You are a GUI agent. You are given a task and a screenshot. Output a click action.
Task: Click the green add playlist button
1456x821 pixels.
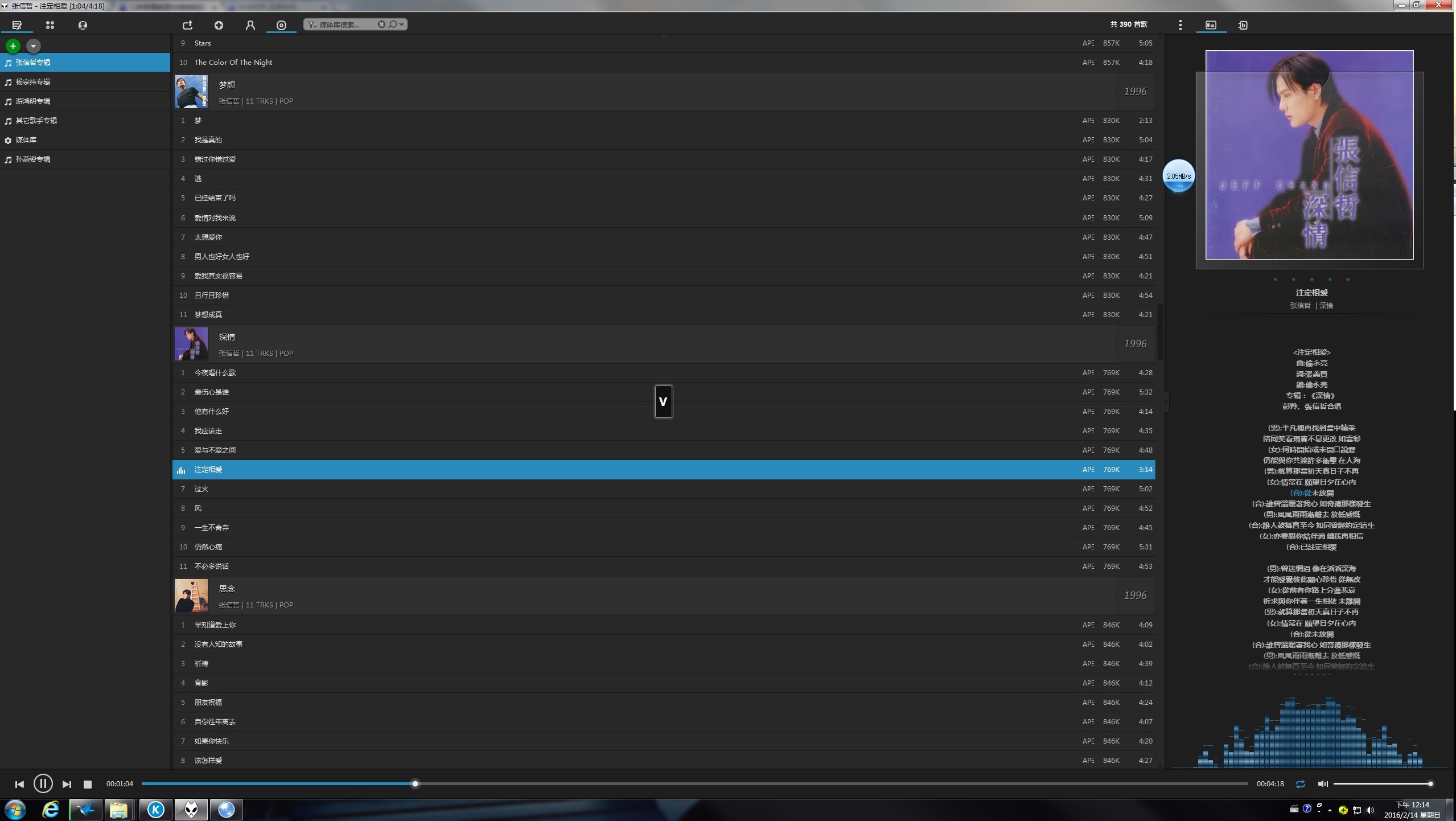point(13,46)
